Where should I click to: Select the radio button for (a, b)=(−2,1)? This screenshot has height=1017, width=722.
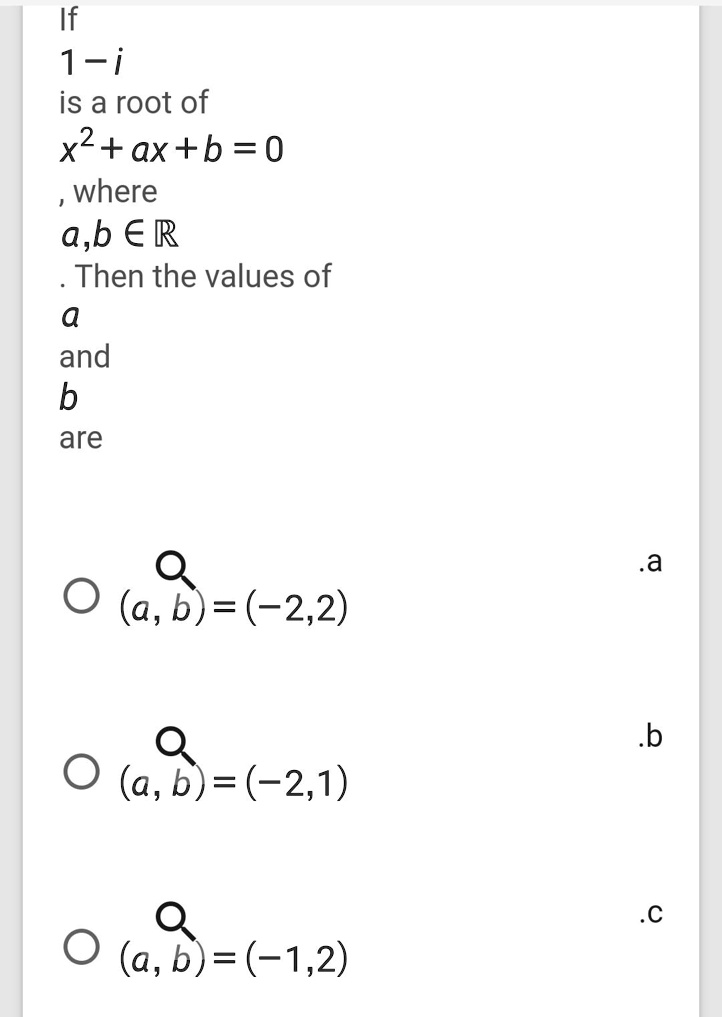point(81,771)
